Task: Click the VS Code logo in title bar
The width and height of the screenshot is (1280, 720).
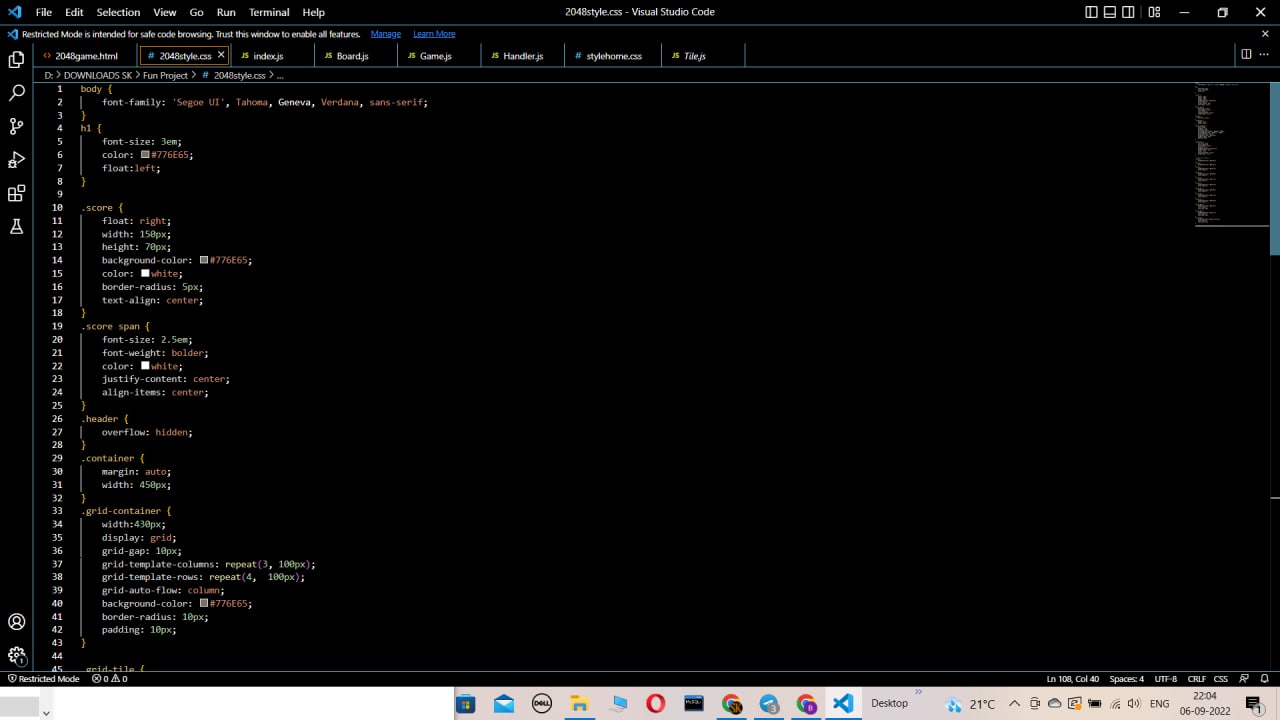Action: pos(14,12)
